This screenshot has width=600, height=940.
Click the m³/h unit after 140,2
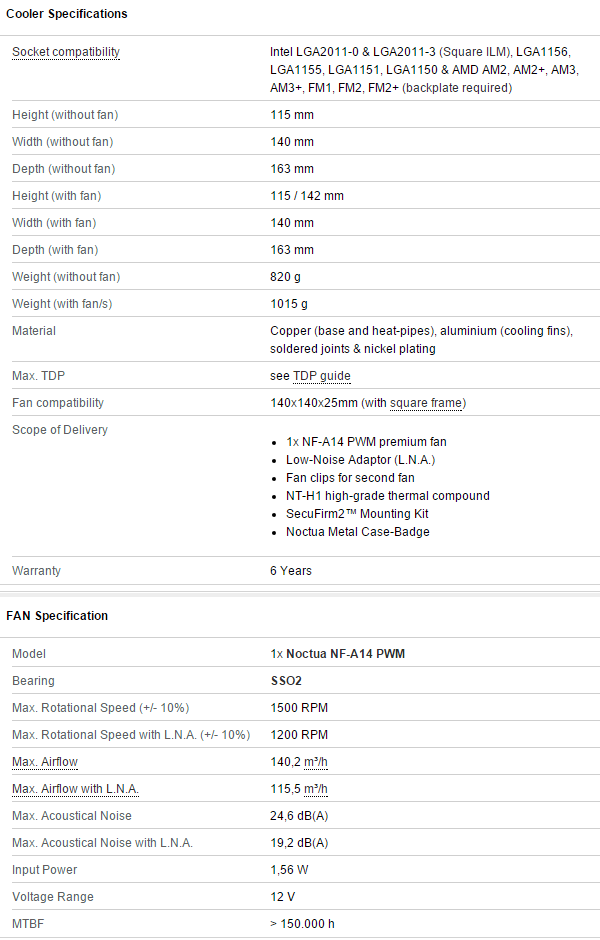click(316, 762)
